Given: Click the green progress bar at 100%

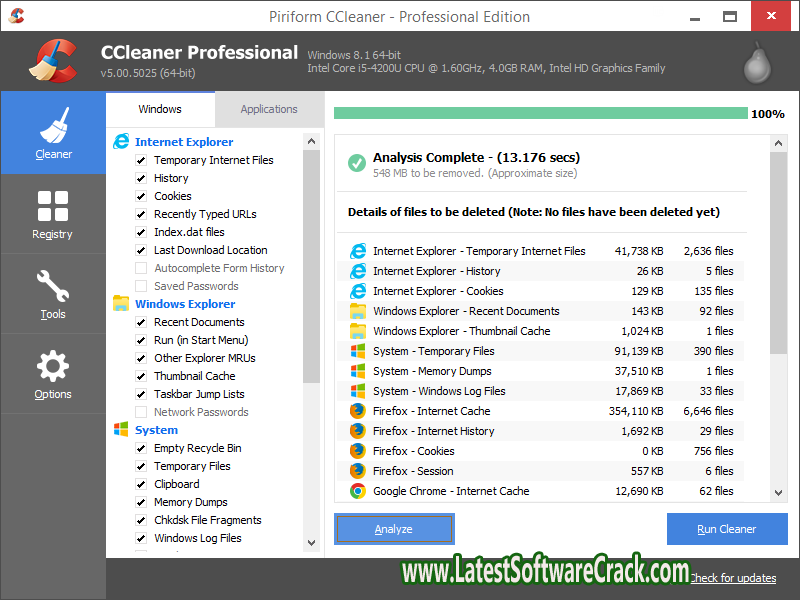Looking at the screenshot, I should click(540, 113).
